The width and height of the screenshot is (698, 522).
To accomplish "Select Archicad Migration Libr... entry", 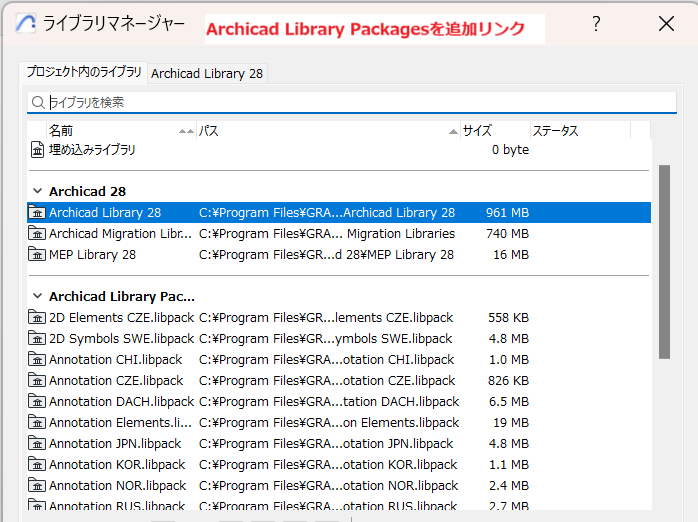I will [339, 234].
